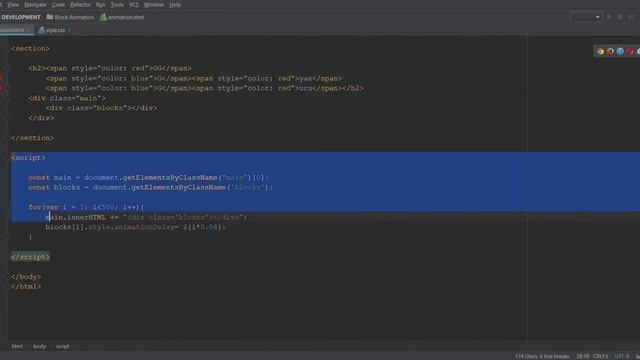Click the Debug bug icon

[x=620, y=17]
